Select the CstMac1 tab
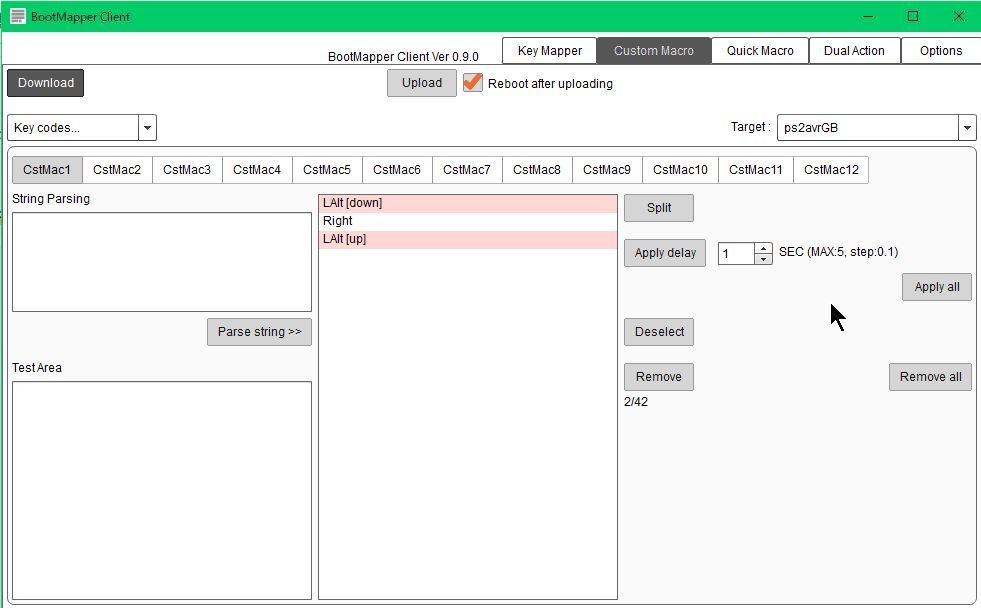981x608 pixels. (x=47, y=170)
